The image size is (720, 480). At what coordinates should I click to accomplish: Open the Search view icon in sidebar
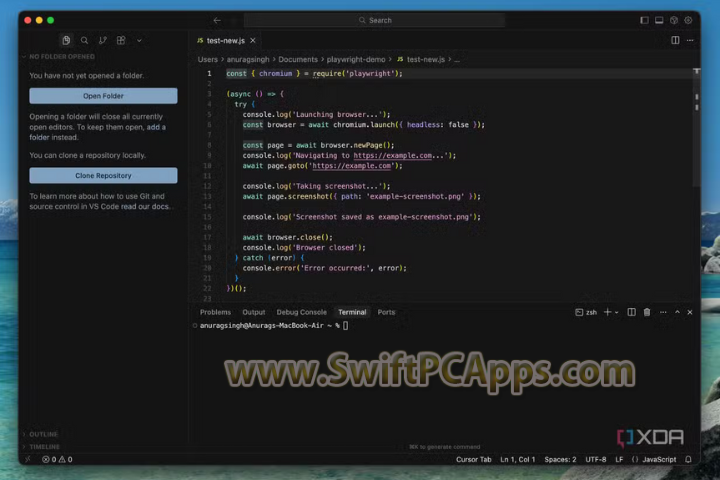pyautogui.click(x=84, y=40)
